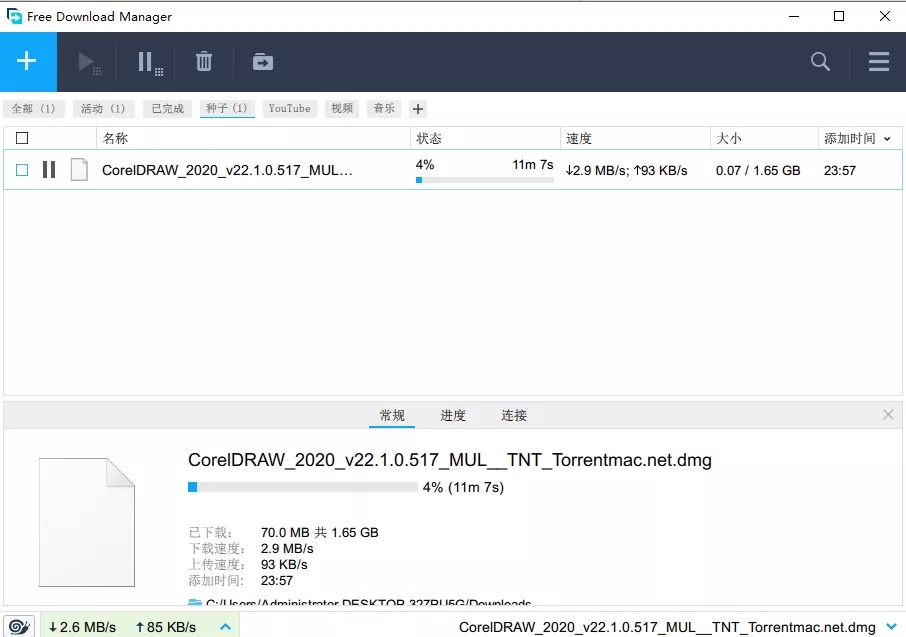
Task: Collapse details with the bottom-right chevron
Action: pyautogui.click(x=892, y=627)
